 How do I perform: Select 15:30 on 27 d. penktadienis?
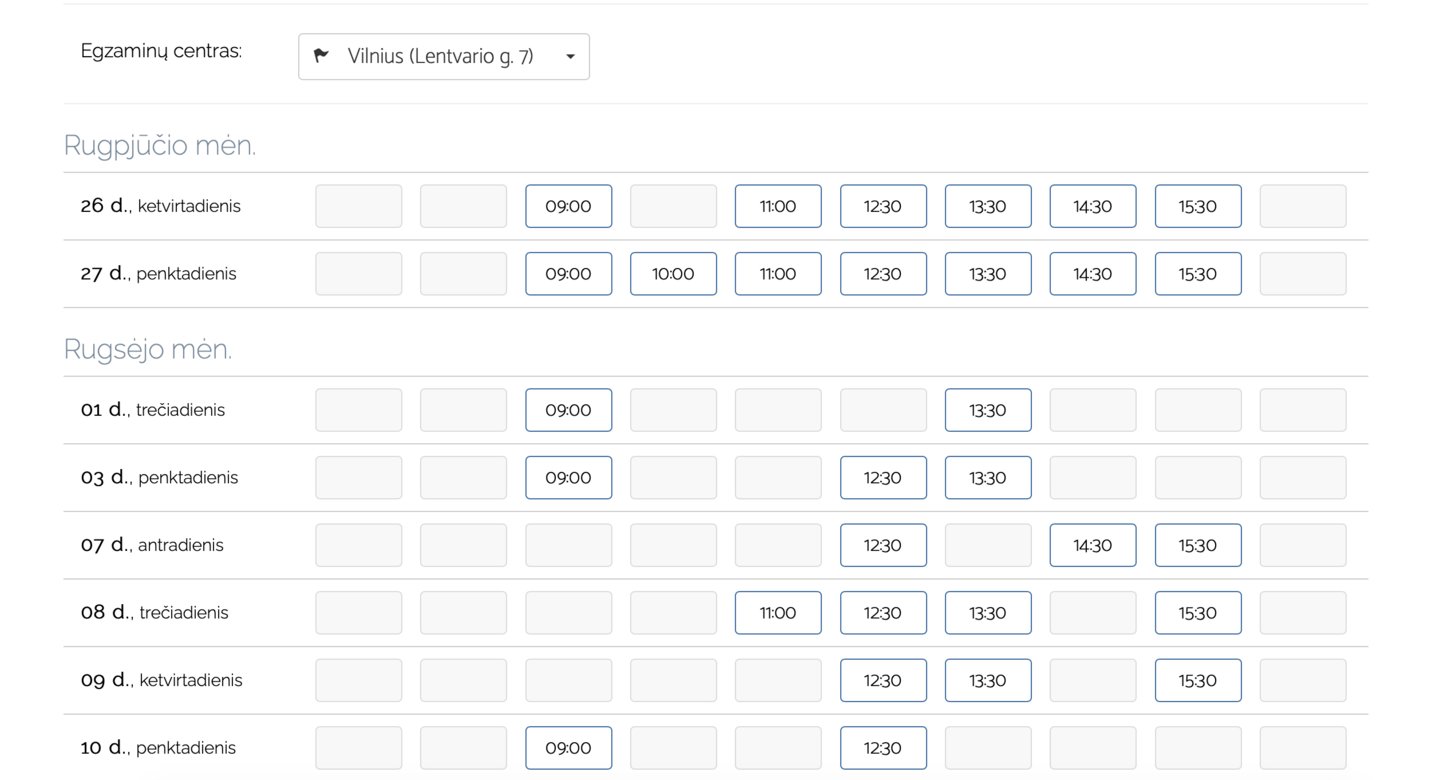point(1198,274)
